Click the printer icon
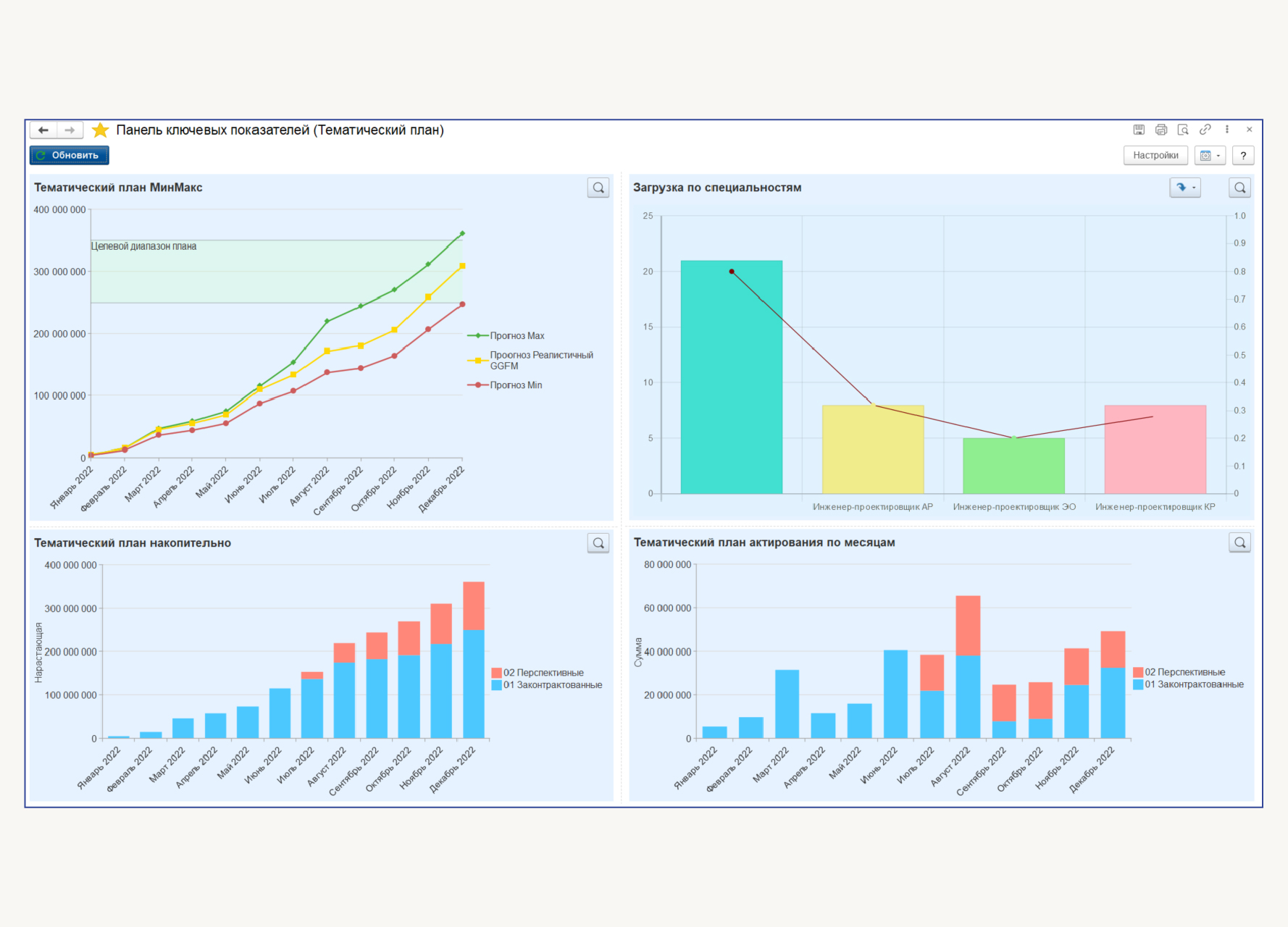Screen dimensions: 1288x927 1161,130
